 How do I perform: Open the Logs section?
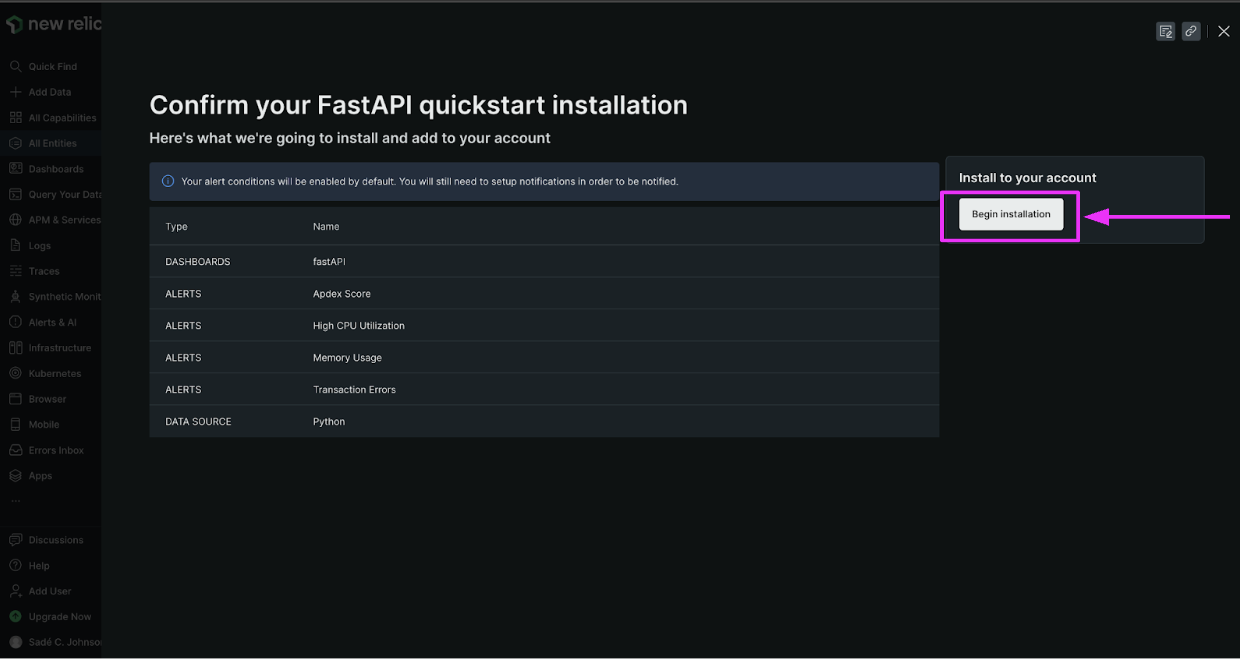pos(36,245)
